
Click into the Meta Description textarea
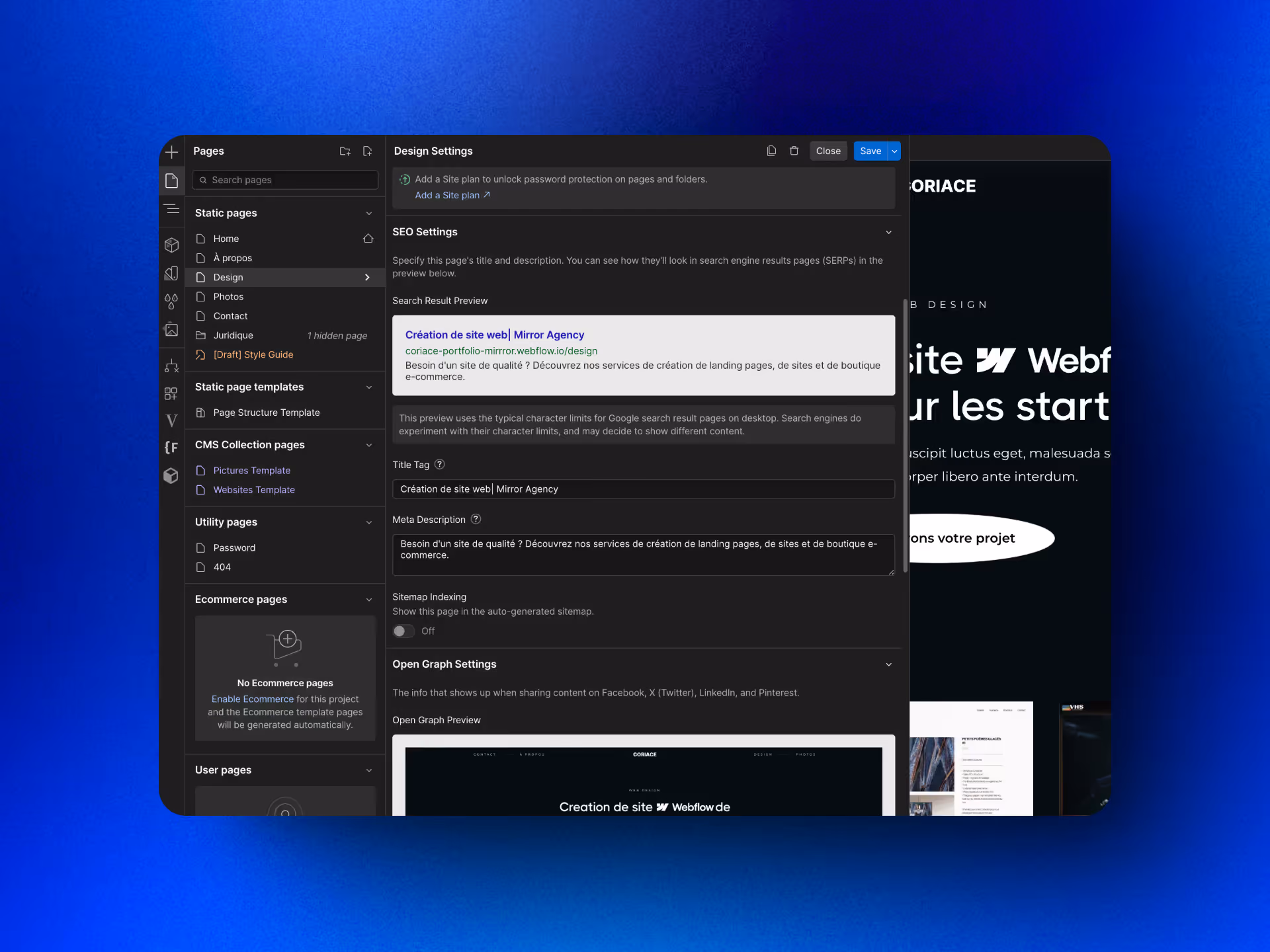644,555
